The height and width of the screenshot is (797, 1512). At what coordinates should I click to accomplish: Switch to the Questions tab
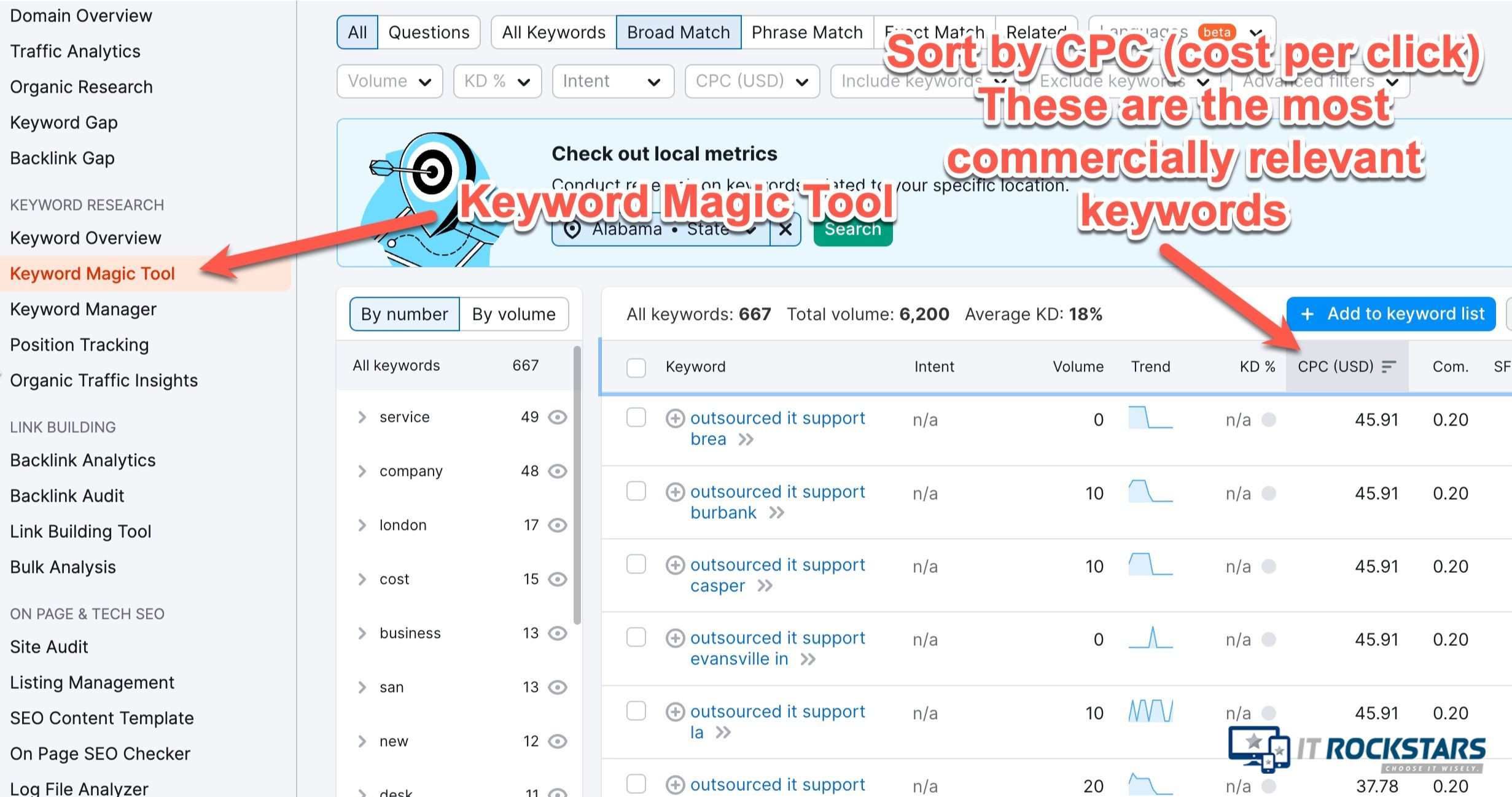[x=429, y=33]
